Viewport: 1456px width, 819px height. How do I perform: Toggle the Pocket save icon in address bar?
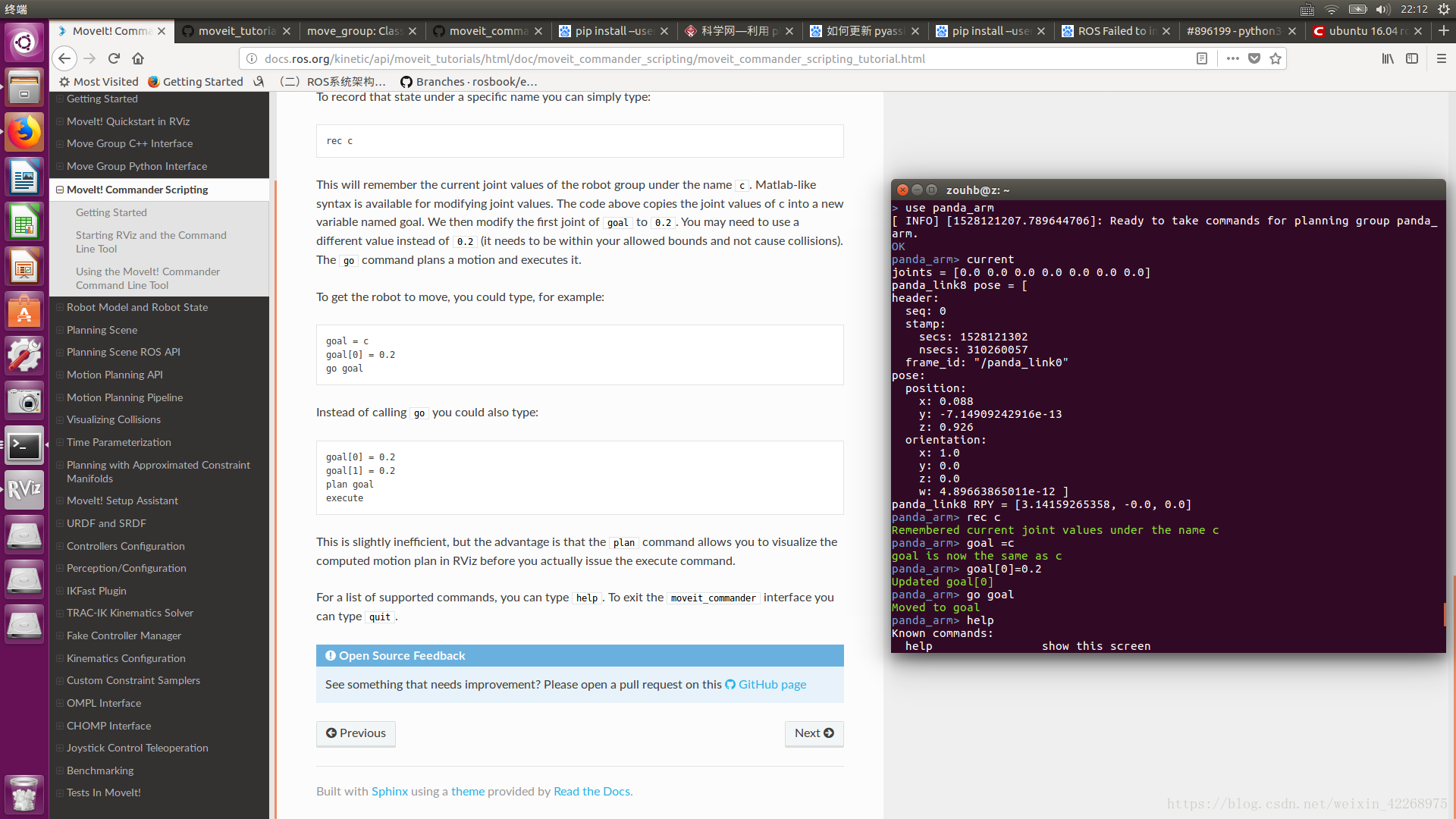[x=1254, y=58]
